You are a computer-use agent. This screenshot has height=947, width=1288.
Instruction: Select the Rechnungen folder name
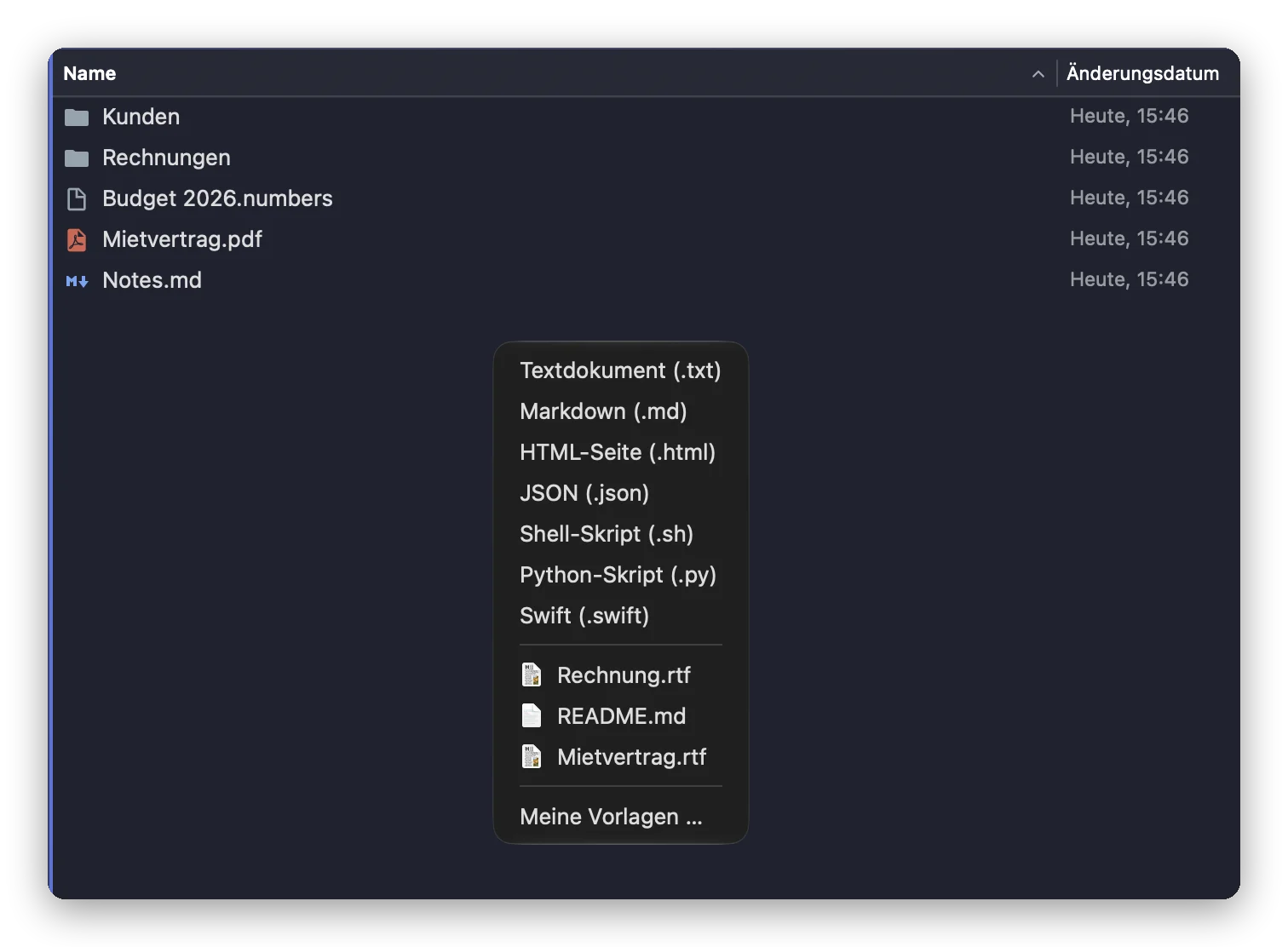tap(166, 158)
